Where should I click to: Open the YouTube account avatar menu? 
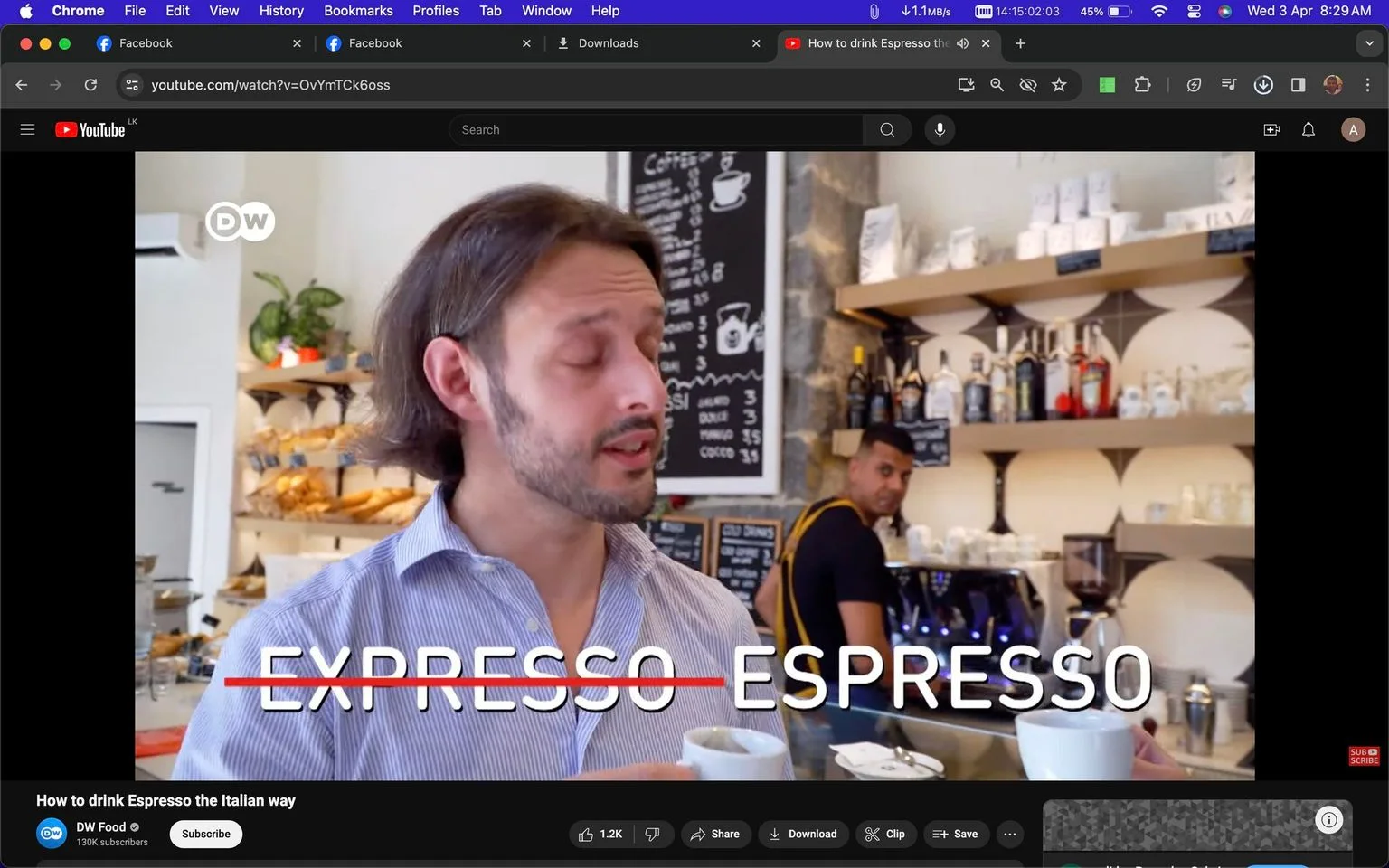click(x=1353, y=130)
